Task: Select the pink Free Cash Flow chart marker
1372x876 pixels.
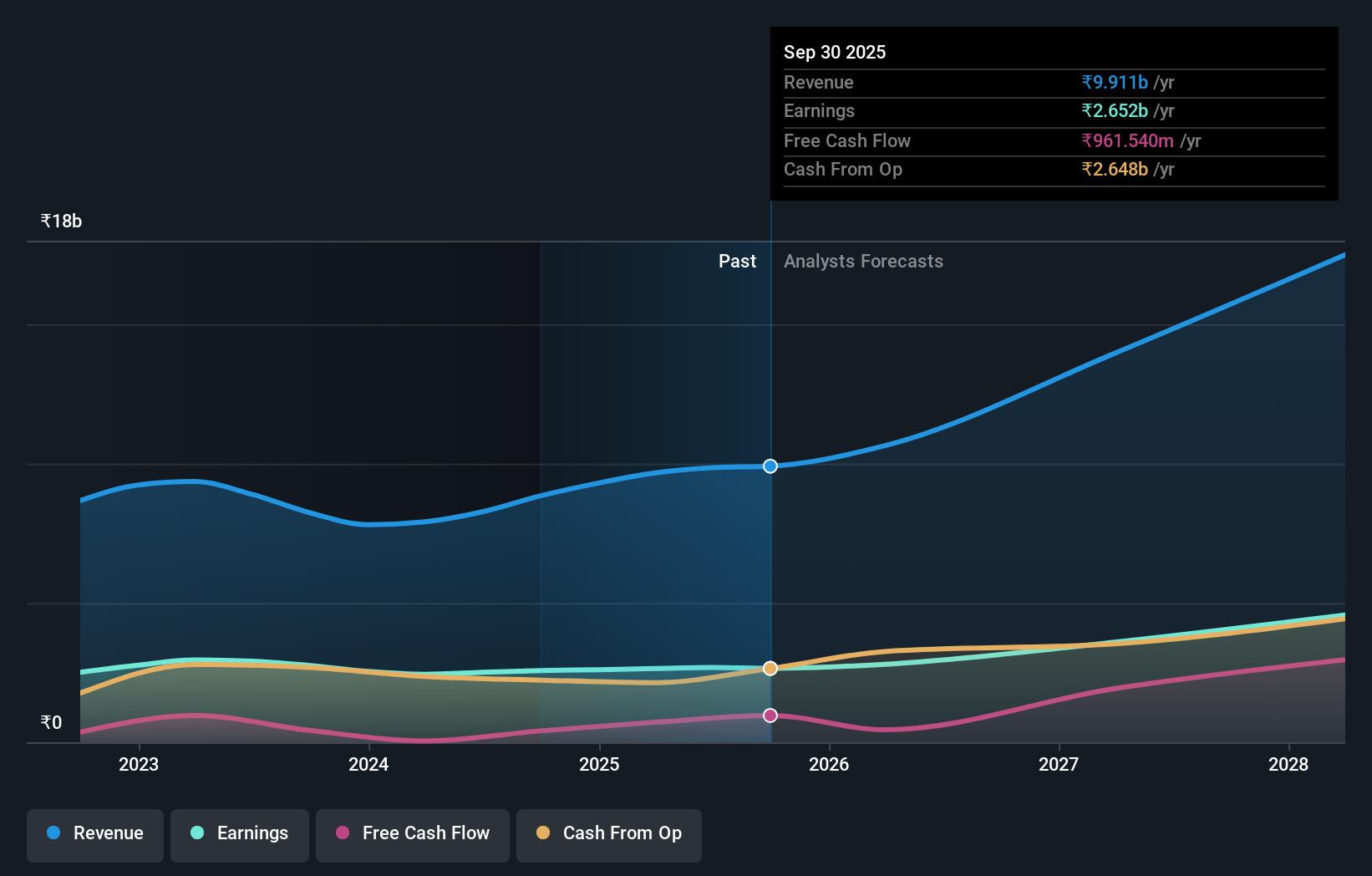Action: [770, 715]
